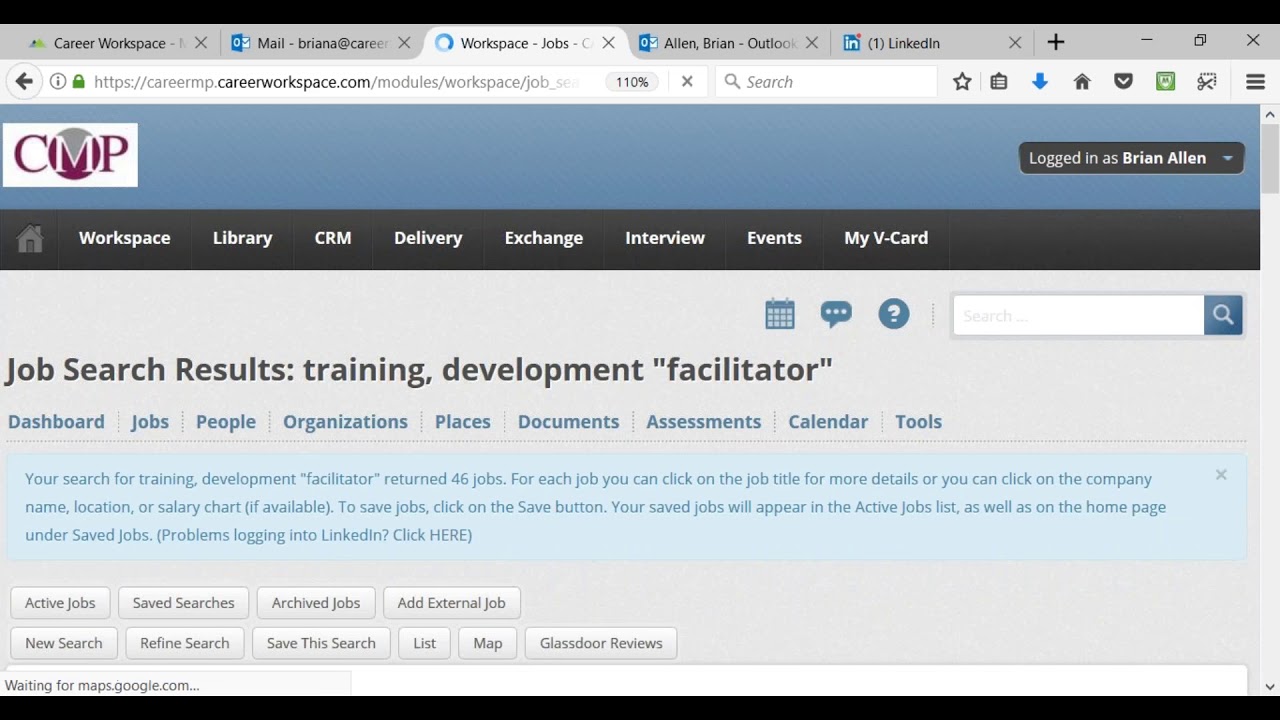Screen dimensions: 1280x720
Task: Click browser back arrow
Action: (x=24, y=82)
